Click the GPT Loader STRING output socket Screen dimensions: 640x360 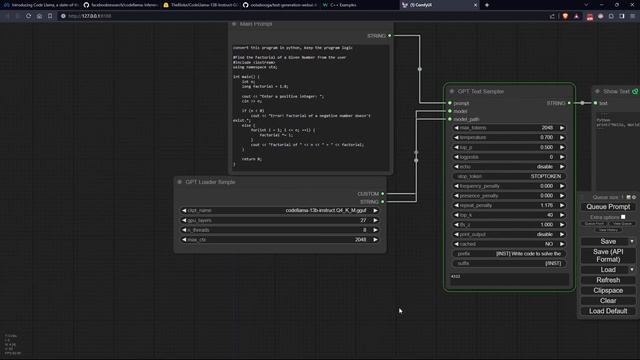[382, 202]
